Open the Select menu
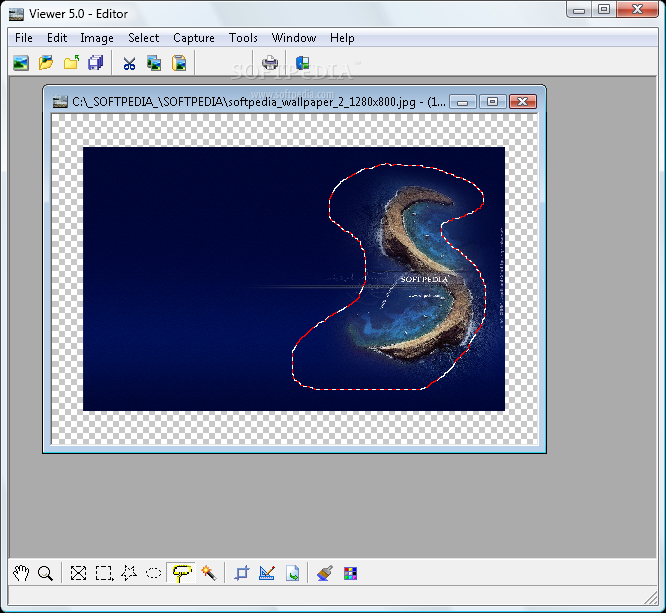Screen dimensions: 666x613 pyautogui.click(x=144, y=38)
